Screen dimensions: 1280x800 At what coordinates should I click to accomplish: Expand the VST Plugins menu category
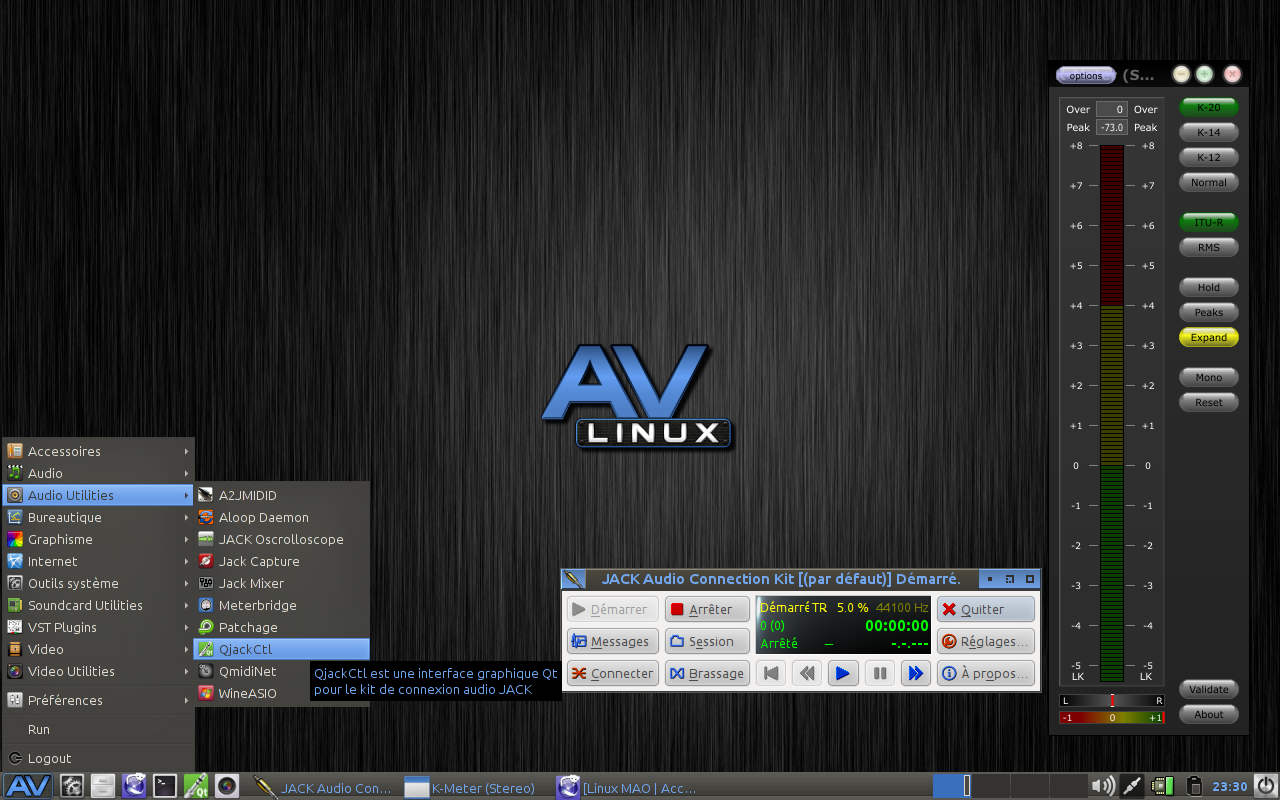pyautogui.click(x=98, y=627)
